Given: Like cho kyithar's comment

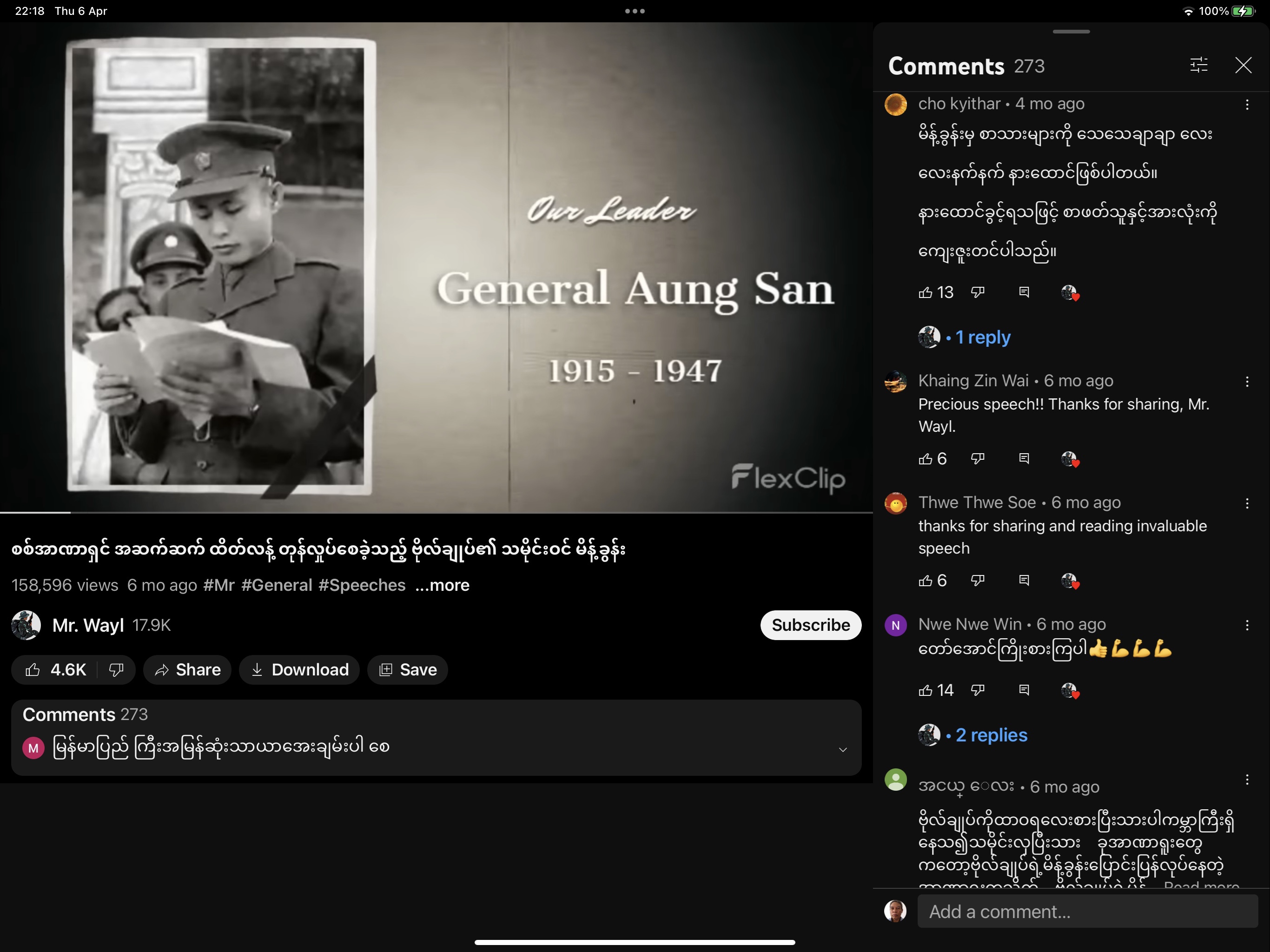Looking at the screenshot, I should pos(925,293).
